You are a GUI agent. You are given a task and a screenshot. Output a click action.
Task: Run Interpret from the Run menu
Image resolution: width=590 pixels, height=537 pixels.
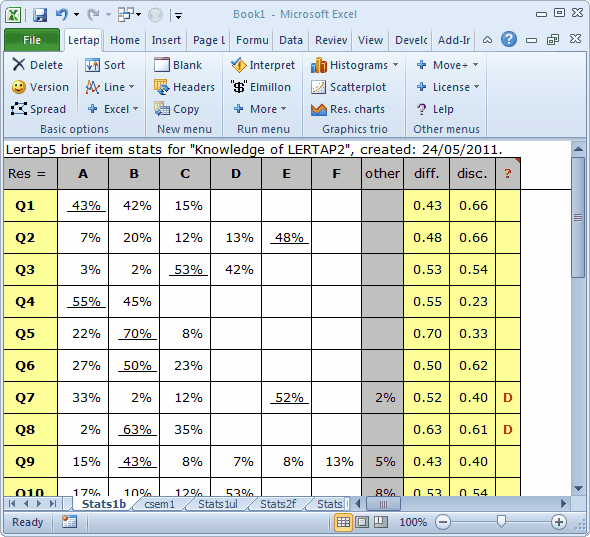pyautogui.click(x=263, y=65)
